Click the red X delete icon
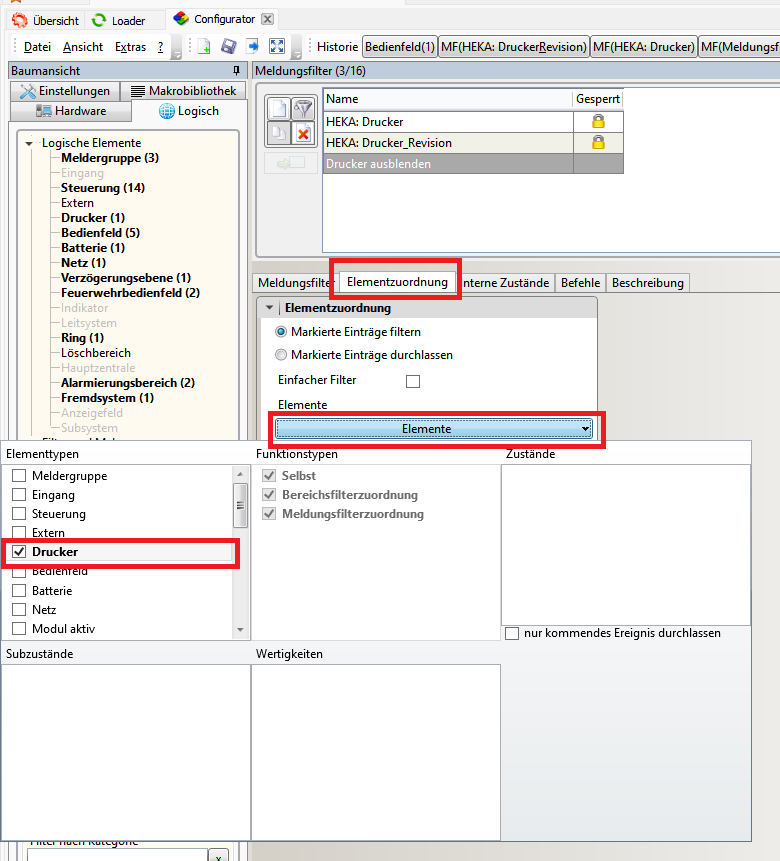Screen dimensions: 780x861 pyautogui.click(x=303, y=133)
